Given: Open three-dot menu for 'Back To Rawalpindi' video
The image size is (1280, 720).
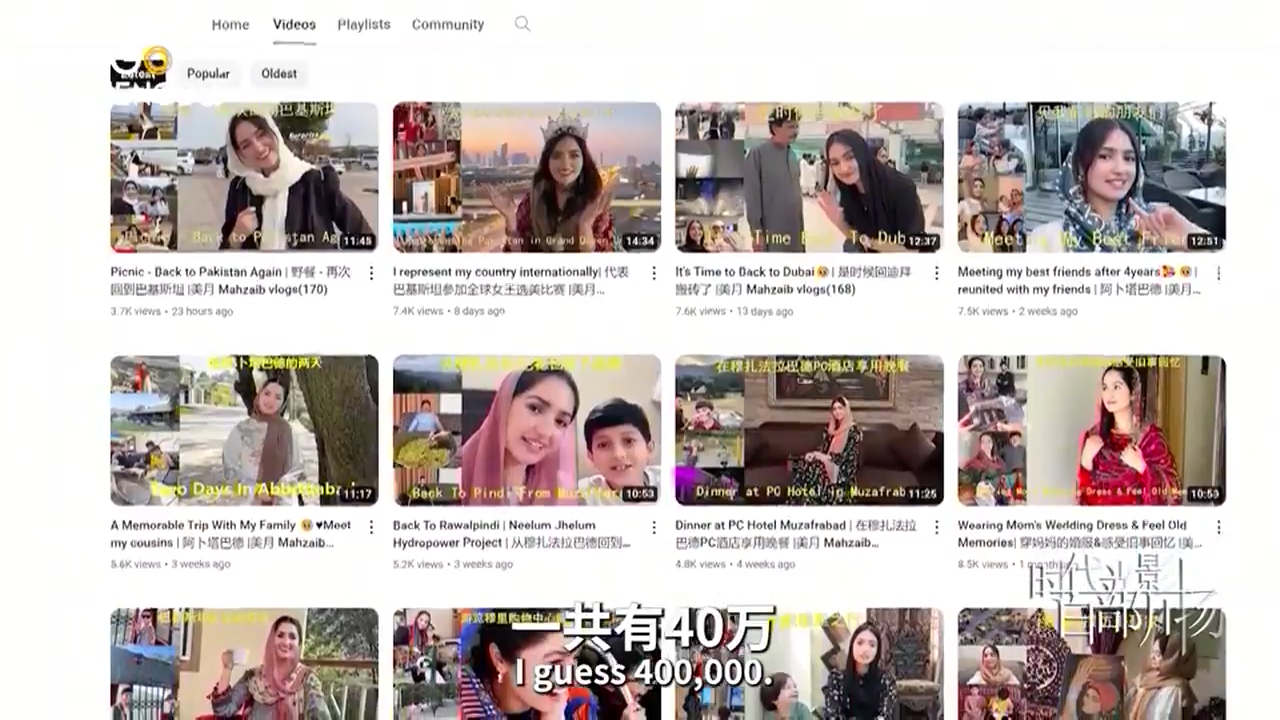Looking at the screenshot, I should click(654, 526).
